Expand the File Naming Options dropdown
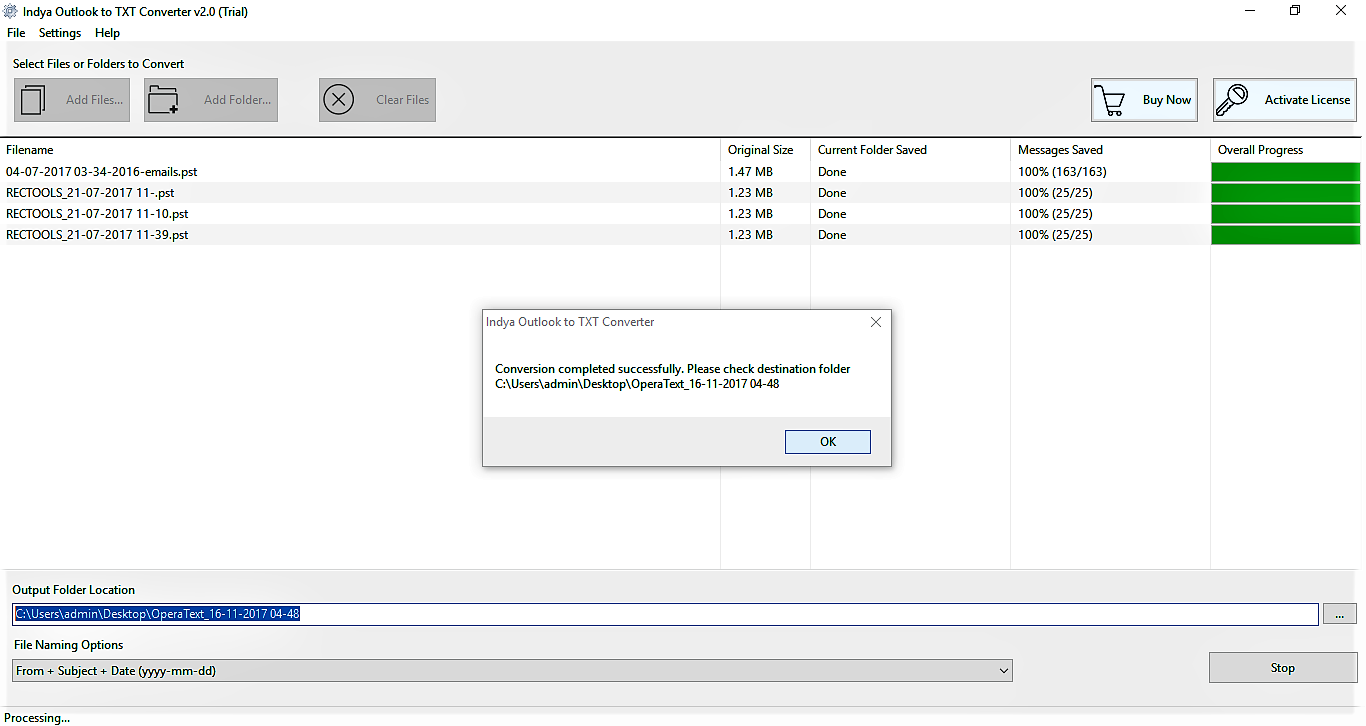This screenshot has width=1366, height=726. [1004, 671]
